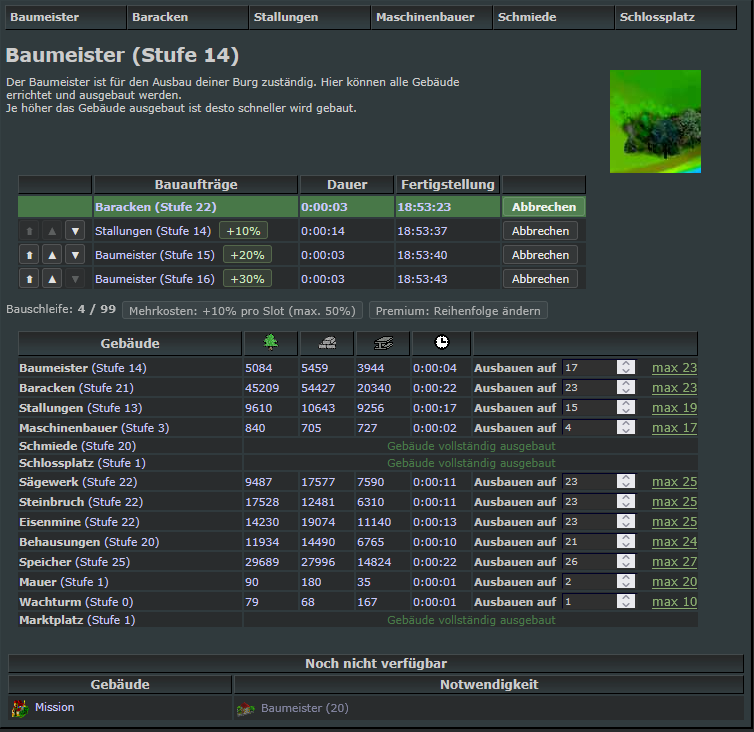Adjust the Baracken target level stepper
Image resolution: width=754 pixels, height=732 pixels.
tap(626, 388)
